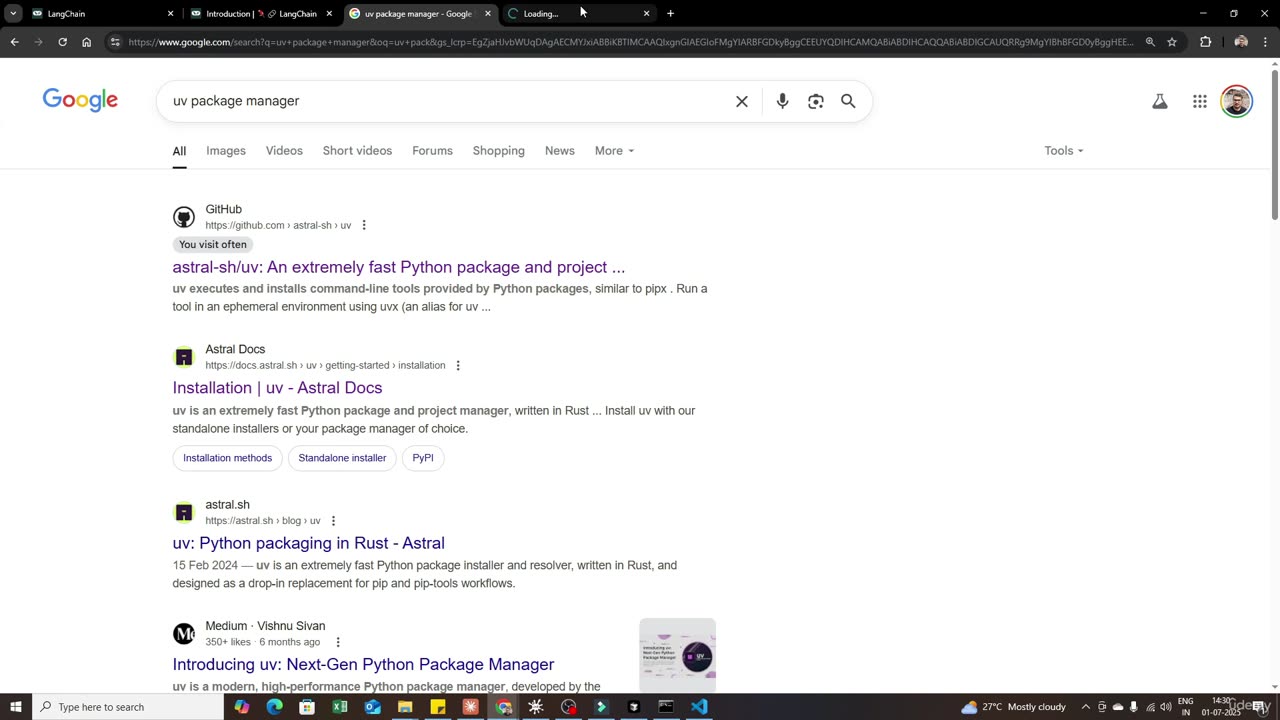Screen dimensions: 1280x720
Task: Switch to Shopping results
Action: point(498,151)
